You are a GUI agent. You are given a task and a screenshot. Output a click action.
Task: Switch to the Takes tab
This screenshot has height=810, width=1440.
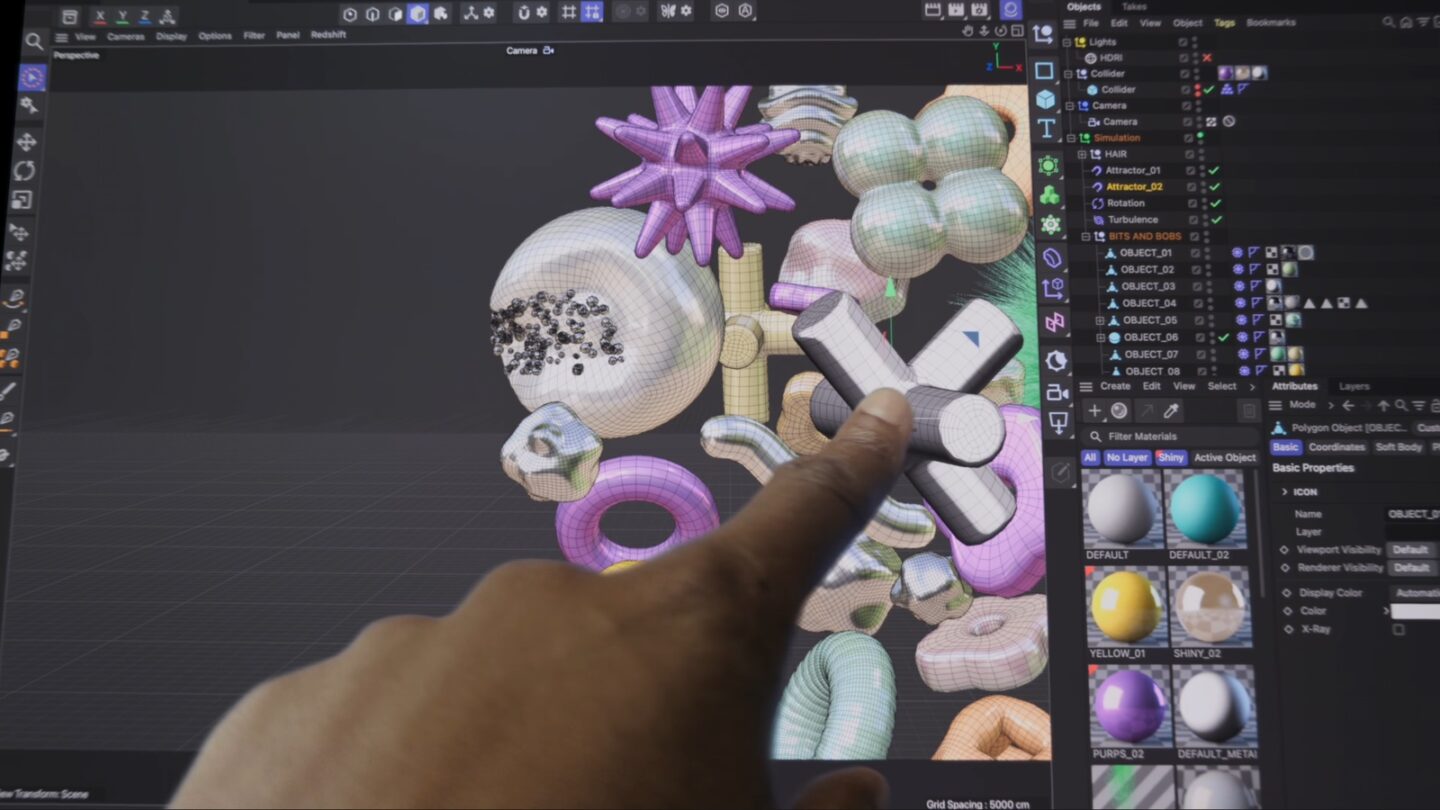tap(1134, 7)
